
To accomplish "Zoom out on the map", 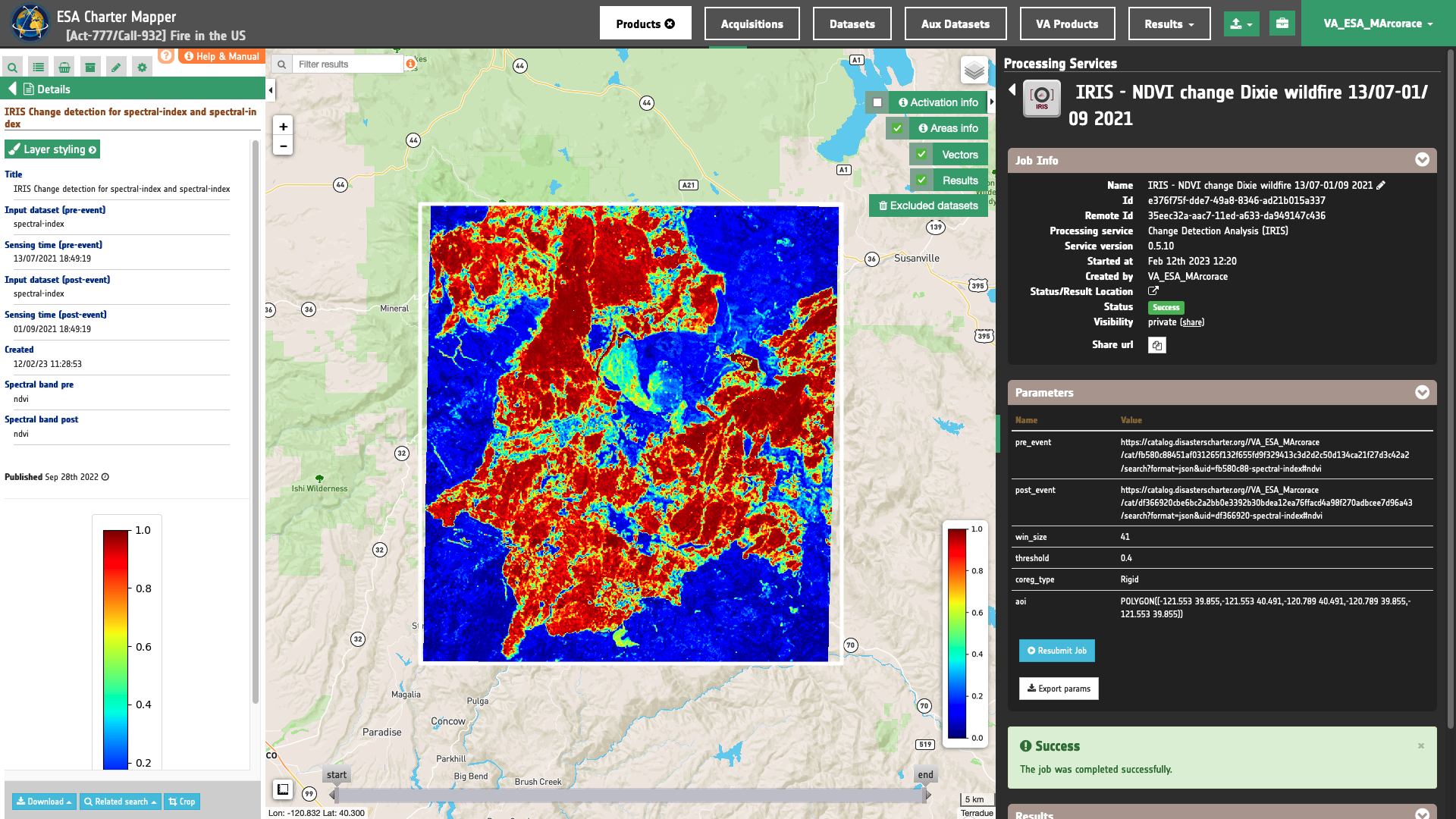I will point(283,146).
